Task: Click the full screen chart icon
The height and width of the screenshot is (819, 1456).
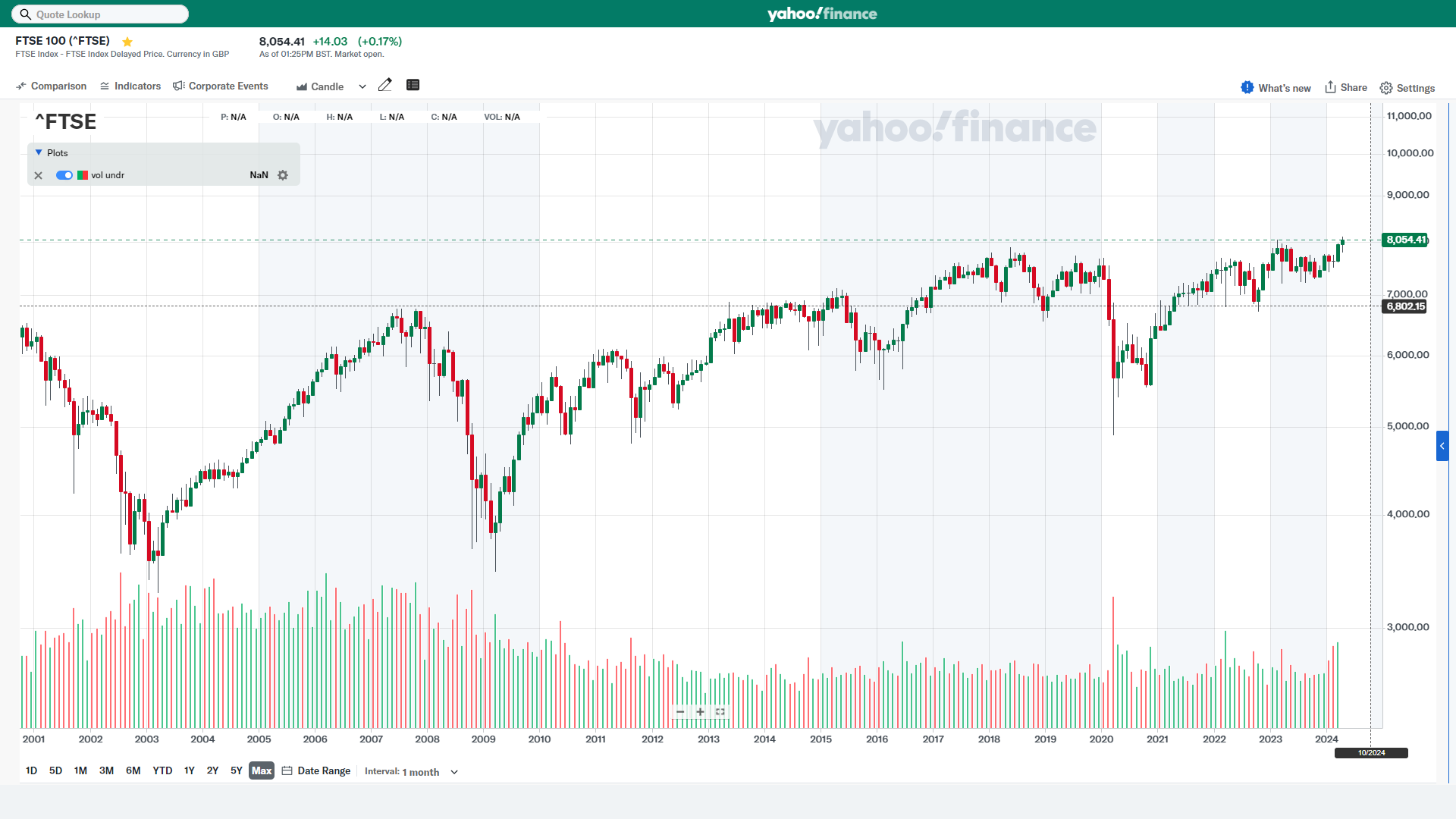Action: point(720,712)
